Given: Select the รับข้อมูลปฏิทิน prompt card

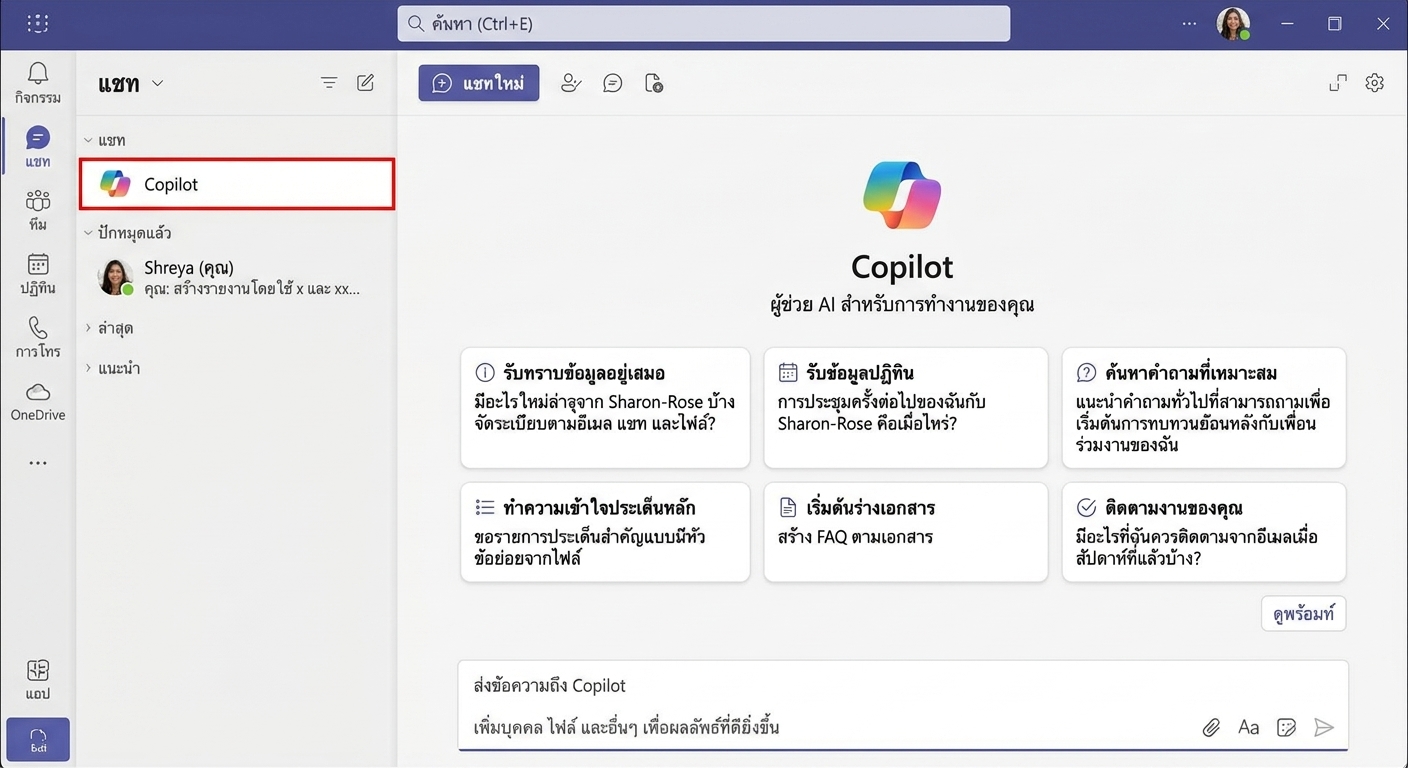Looking at the screenshot, I should 906,407.
